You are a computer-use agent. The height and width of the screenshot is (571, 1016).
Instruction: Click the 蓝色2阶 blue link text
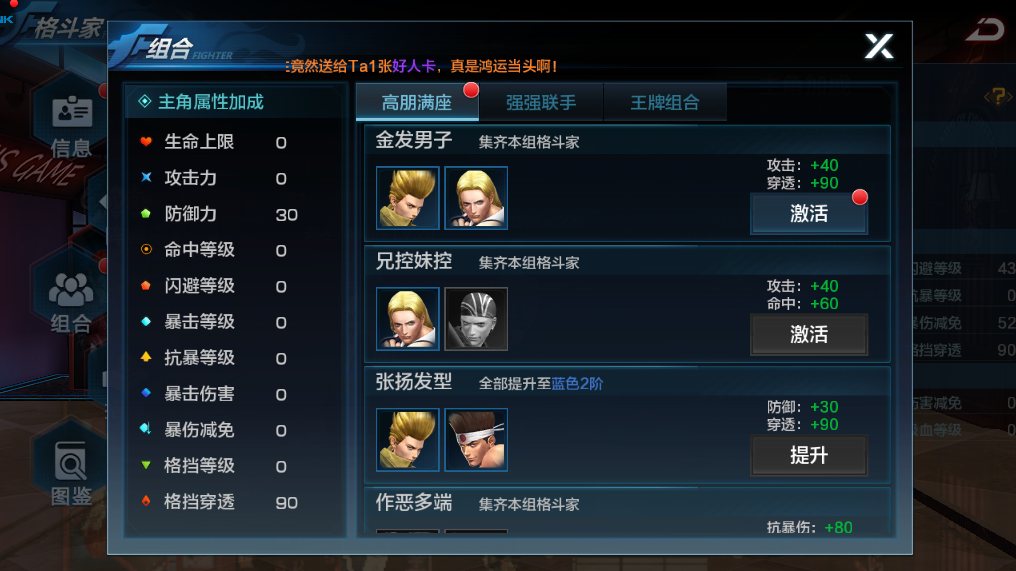point(577,384)
